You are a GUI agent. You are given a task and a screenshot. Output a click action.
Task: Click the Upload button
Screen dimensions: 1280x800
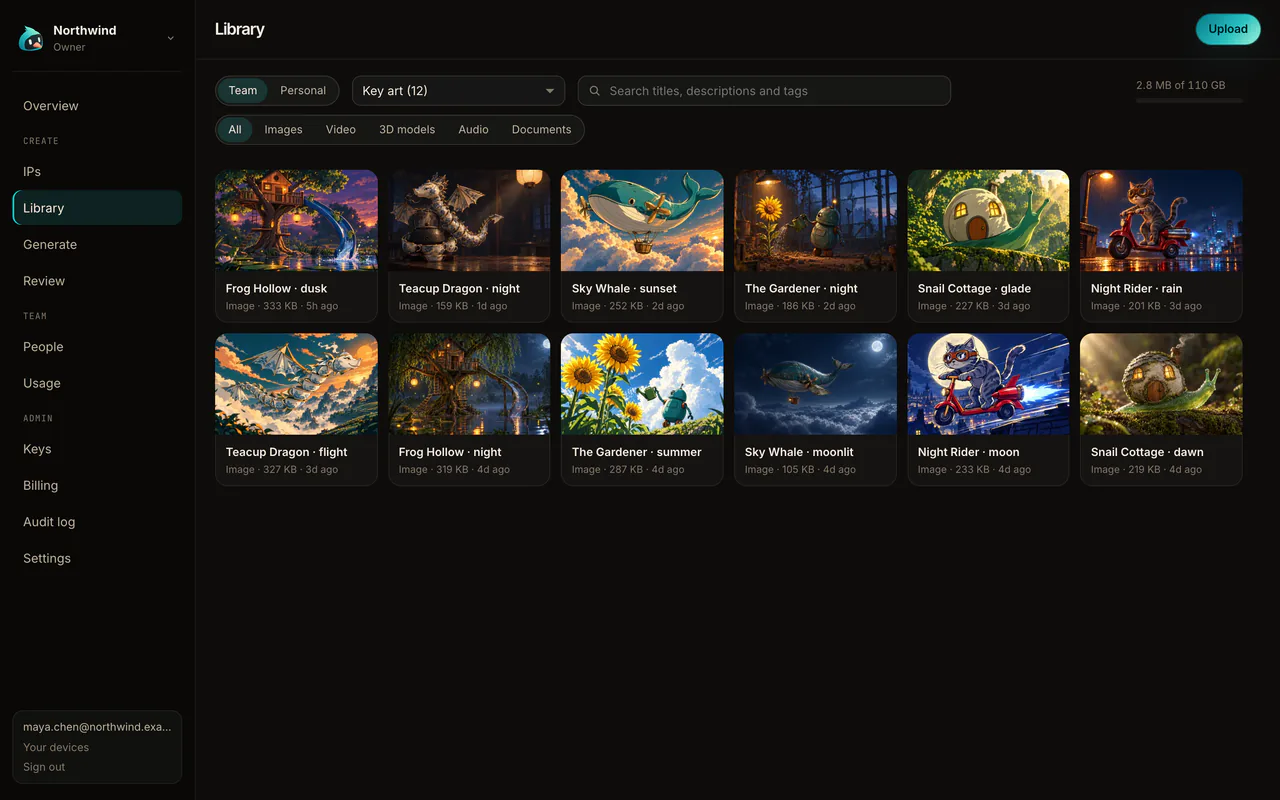(1228, 29)
